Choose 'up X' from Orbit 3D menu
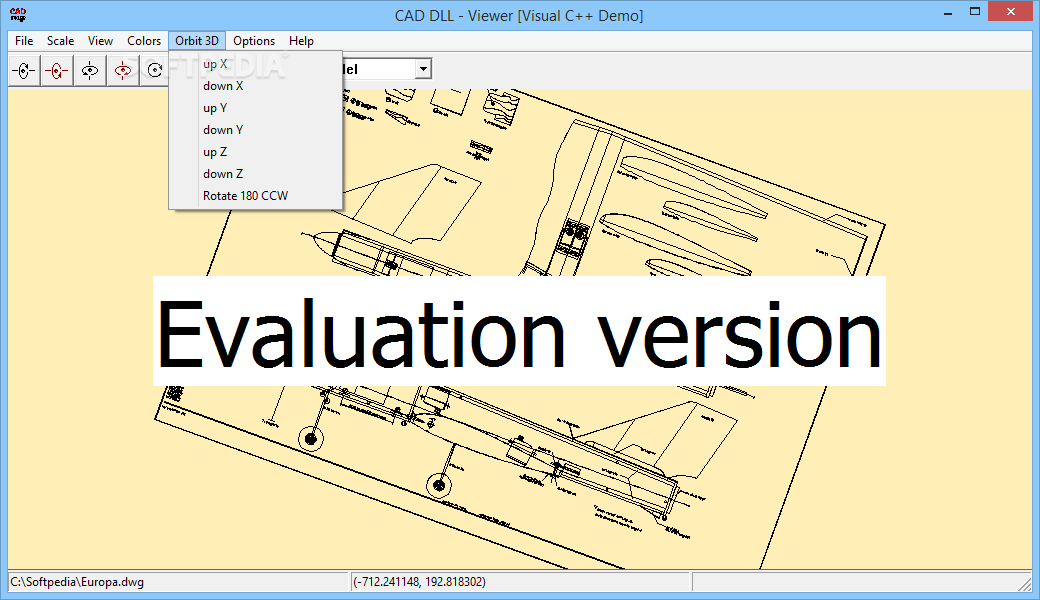This screenshot has width=1040, height=600. 256,64
